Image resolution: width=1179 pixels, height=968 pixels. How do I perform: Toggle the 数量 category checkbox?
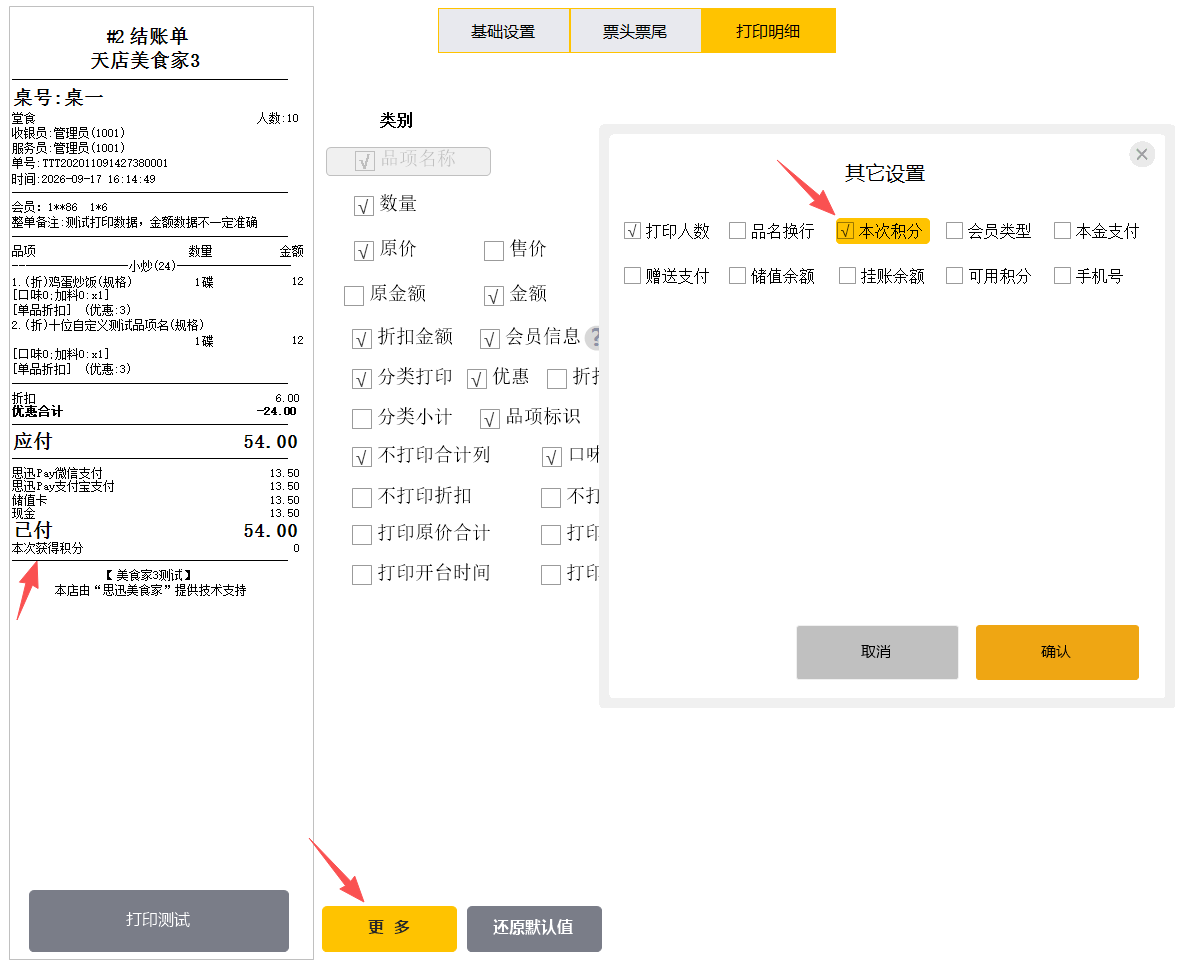tap(364, 206)
